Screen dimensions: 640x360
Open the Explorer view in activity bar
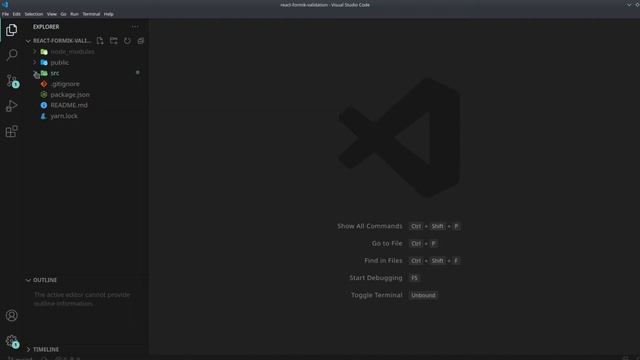pos(11,30)
